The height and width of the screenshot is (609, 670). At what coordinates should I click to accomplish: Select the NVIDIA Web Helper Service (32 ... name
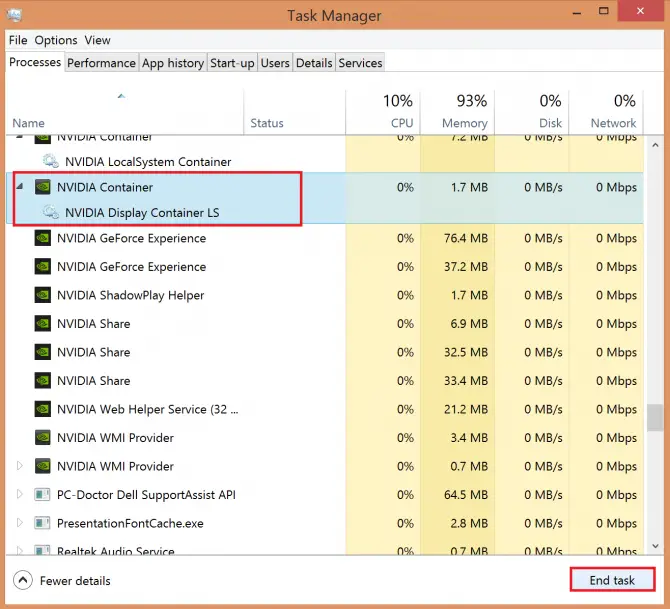148,409
